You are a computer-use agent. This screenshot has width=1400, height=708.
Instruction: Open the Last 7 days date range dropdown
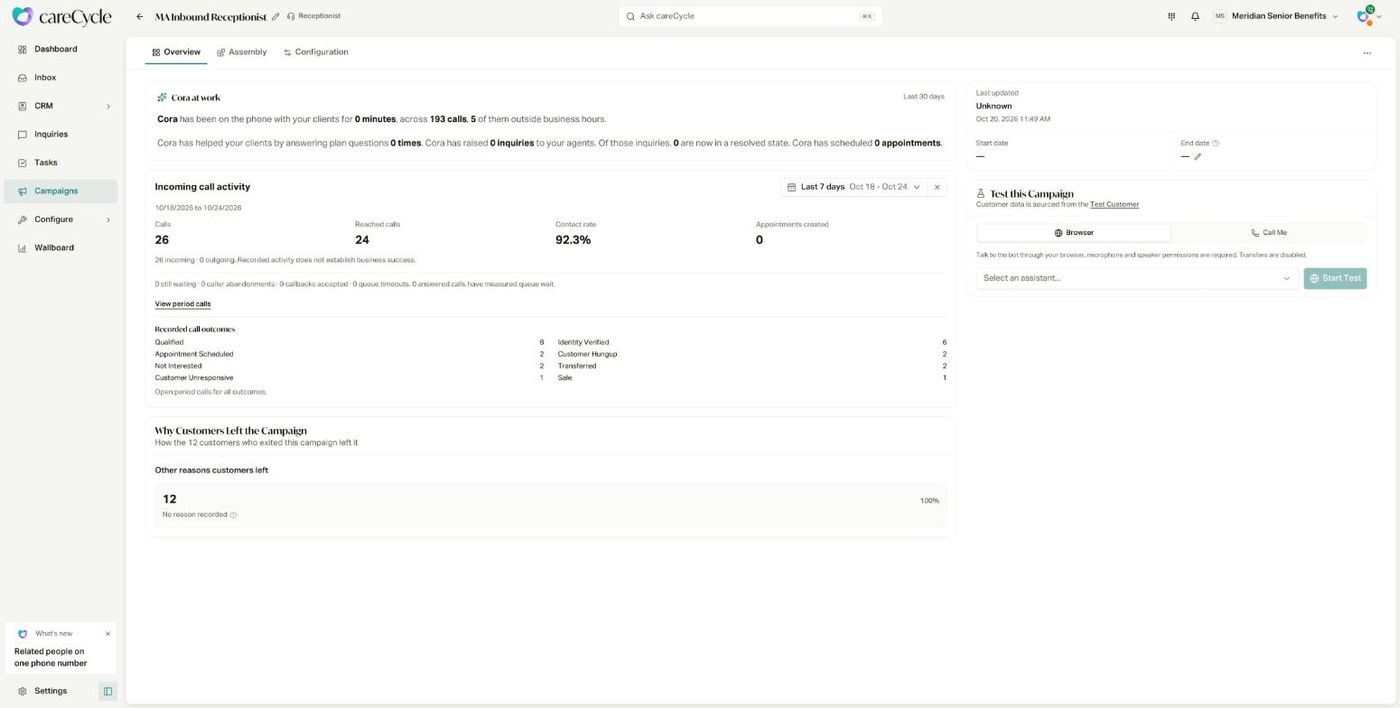tap(854, 187)
